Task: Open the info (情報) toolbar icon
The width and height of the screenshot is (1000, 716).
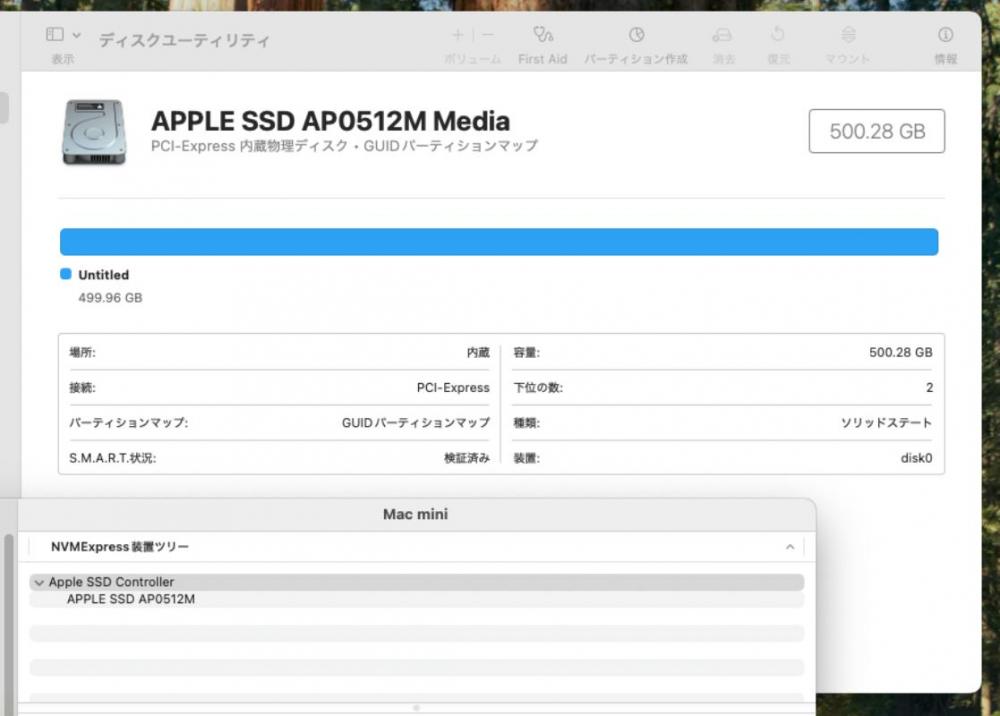Action: [945, 34]
